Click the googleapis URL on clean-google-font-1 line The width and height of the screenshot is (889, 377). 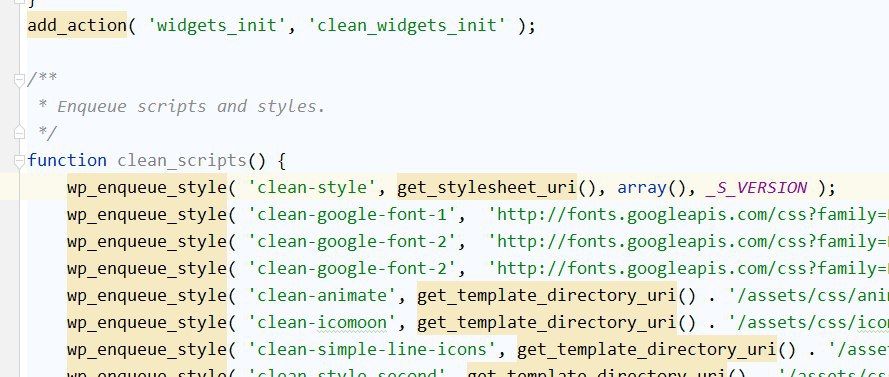(x=688, y=214)
